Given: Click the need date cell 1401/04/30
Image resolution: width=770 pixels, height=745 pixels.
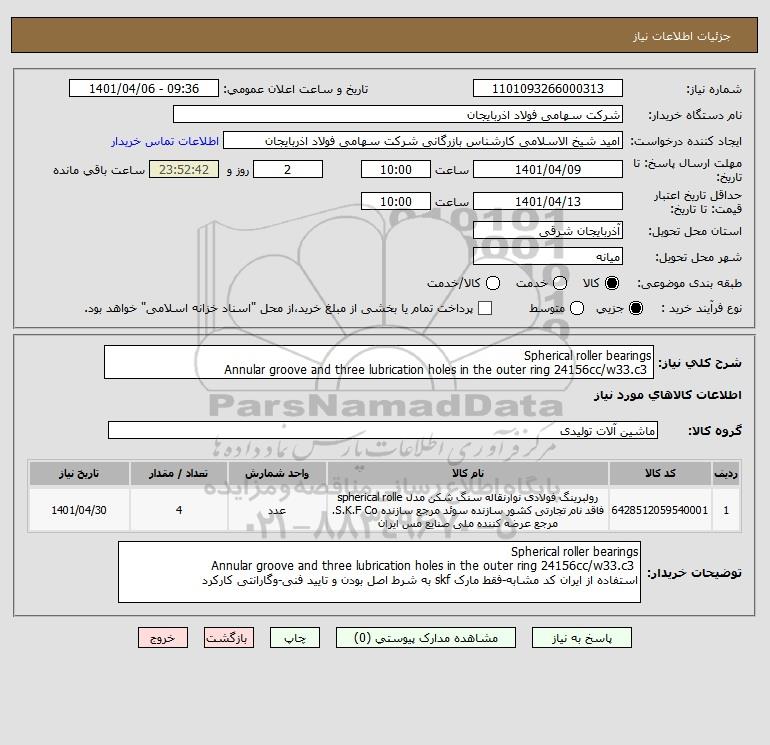Looking at the screenshot, I should [79, 510].
